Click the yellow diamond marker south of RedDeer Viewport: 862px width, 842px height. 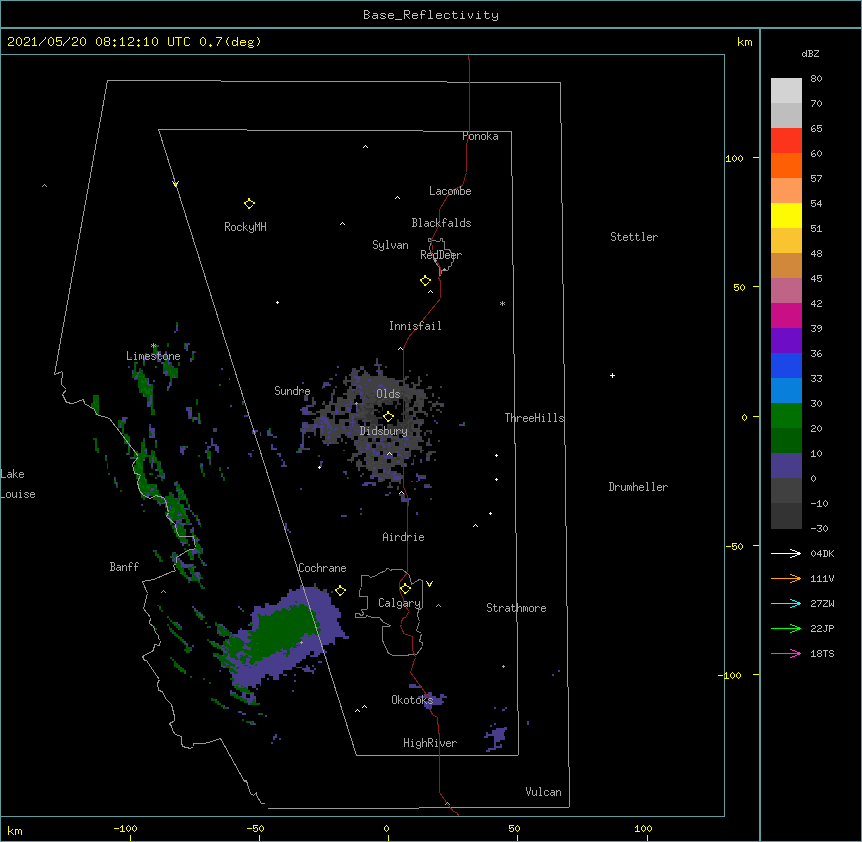[426, 281]
